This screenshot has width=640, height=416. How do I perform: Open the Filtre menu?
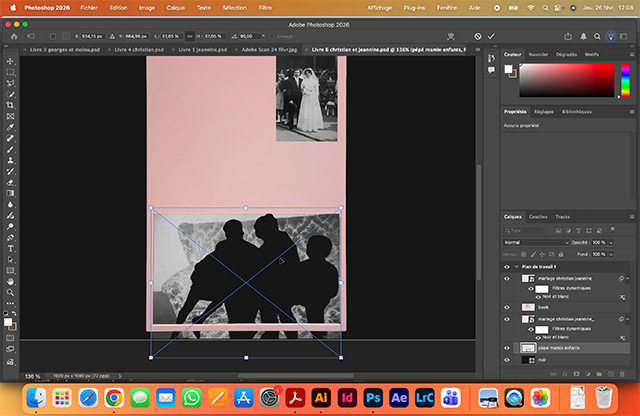tap(265, 8)
